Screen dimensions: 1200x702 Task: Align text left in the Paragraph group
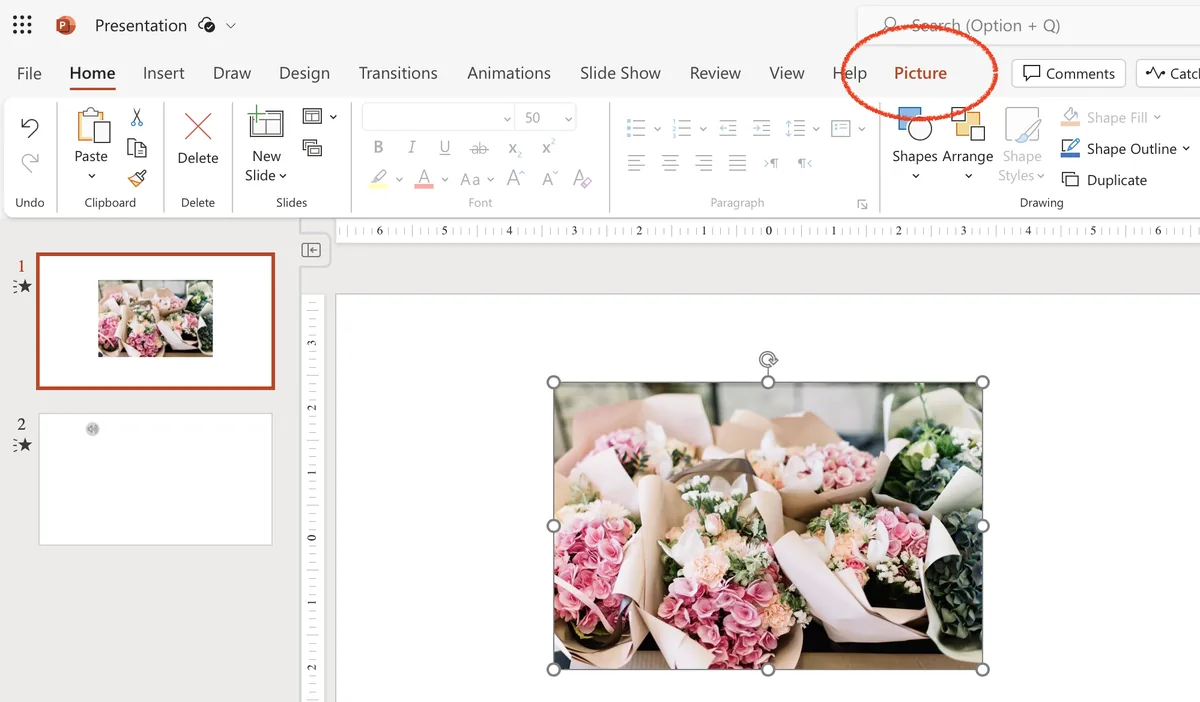(x=636, y=163)
